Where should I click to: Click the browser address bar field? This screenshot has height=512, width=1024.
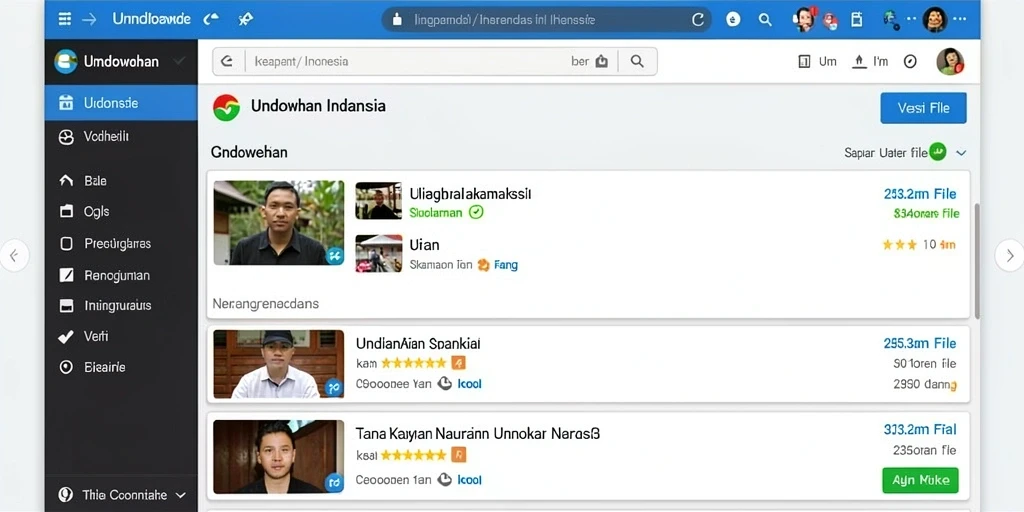tap(547, 20)
